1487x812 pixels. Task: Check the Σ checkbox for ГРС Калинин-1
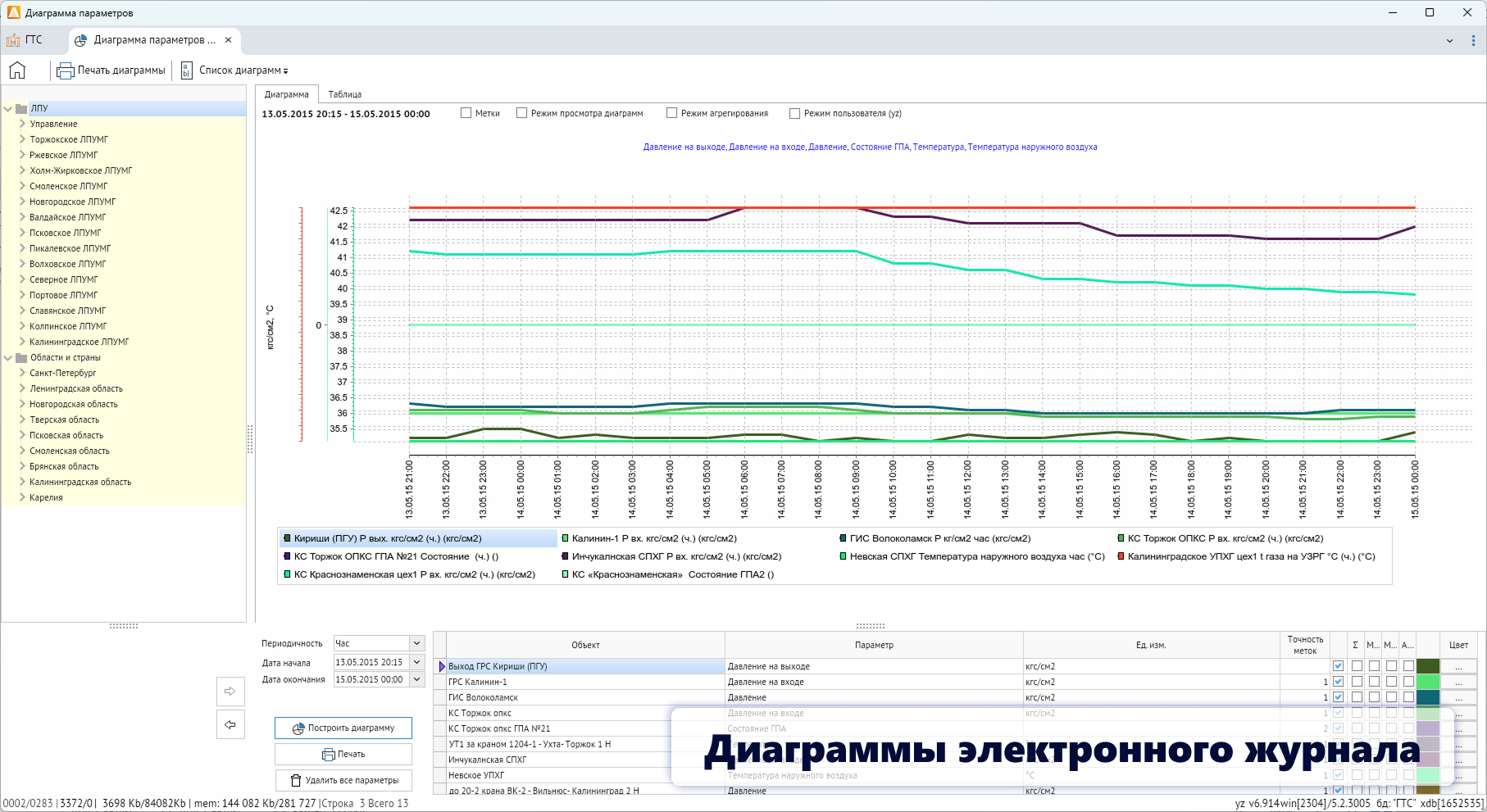click(x=1357, y=682)
